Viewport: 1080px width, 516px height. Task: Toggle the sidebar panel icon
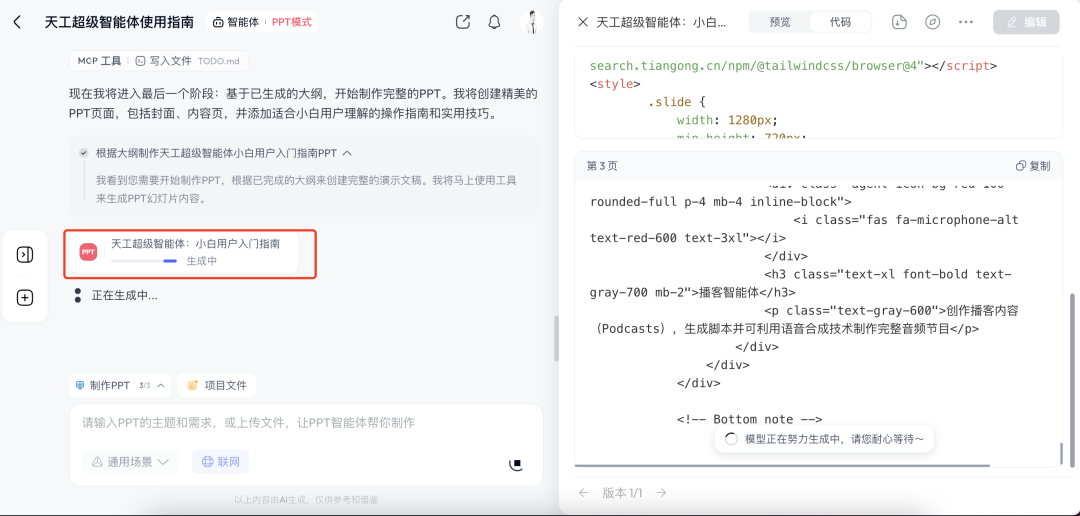click(x=25, y=255)
